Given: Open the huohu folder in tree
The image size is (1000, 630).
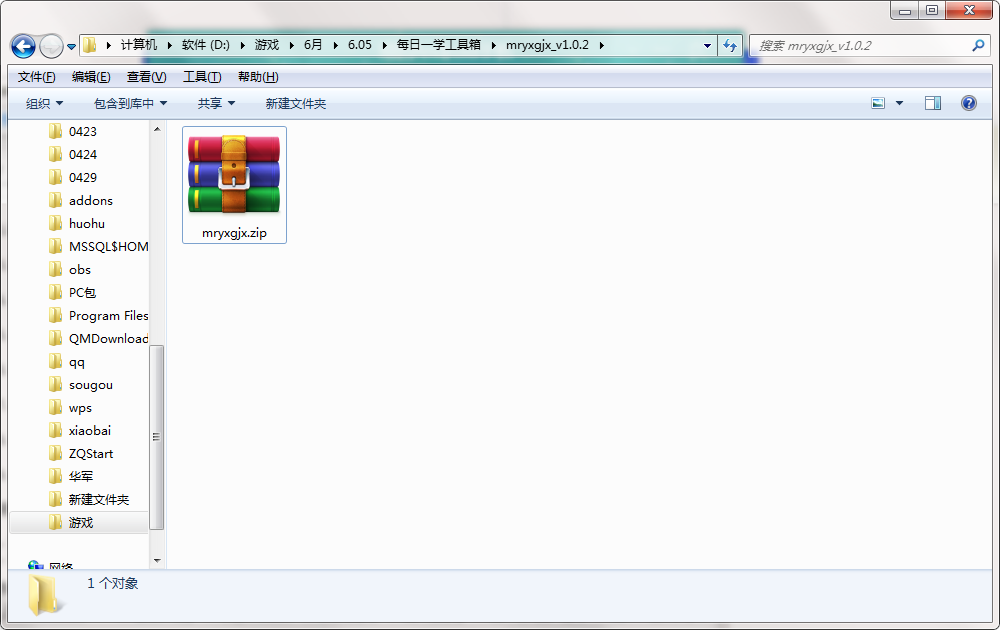Looking at the screenshot, I should 87,223.
